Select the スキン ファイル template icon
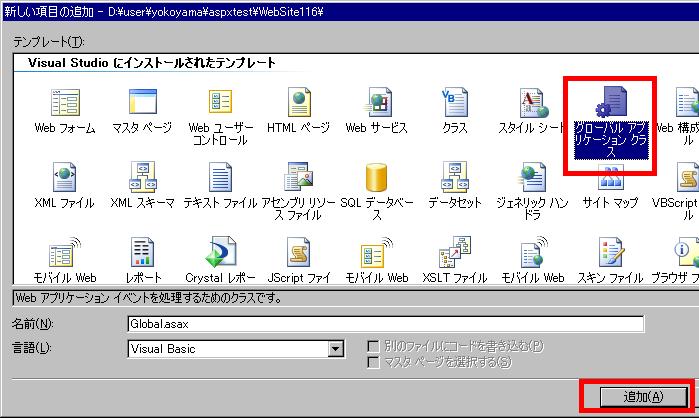Viewport: 699px width, 418px height. pos(611,252)
